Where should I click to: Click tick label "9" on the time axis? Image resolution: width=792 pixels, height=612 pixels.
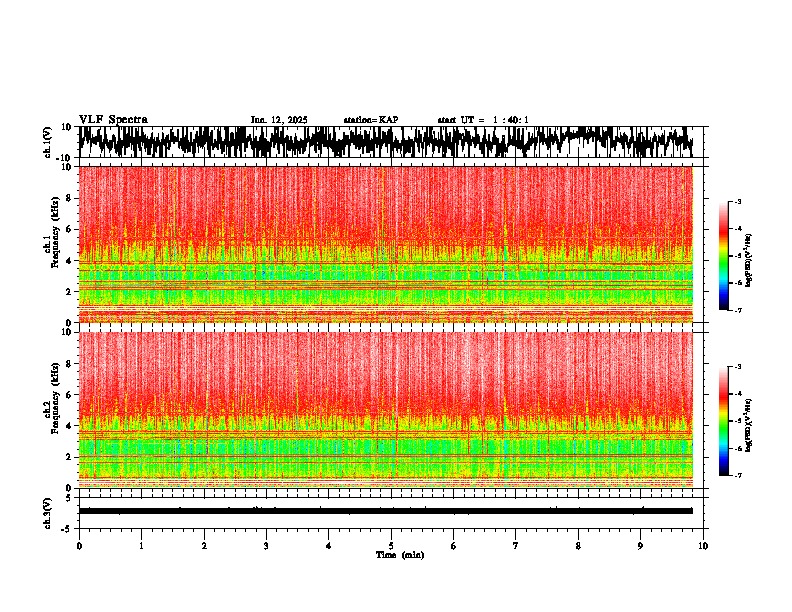point(640,546)
